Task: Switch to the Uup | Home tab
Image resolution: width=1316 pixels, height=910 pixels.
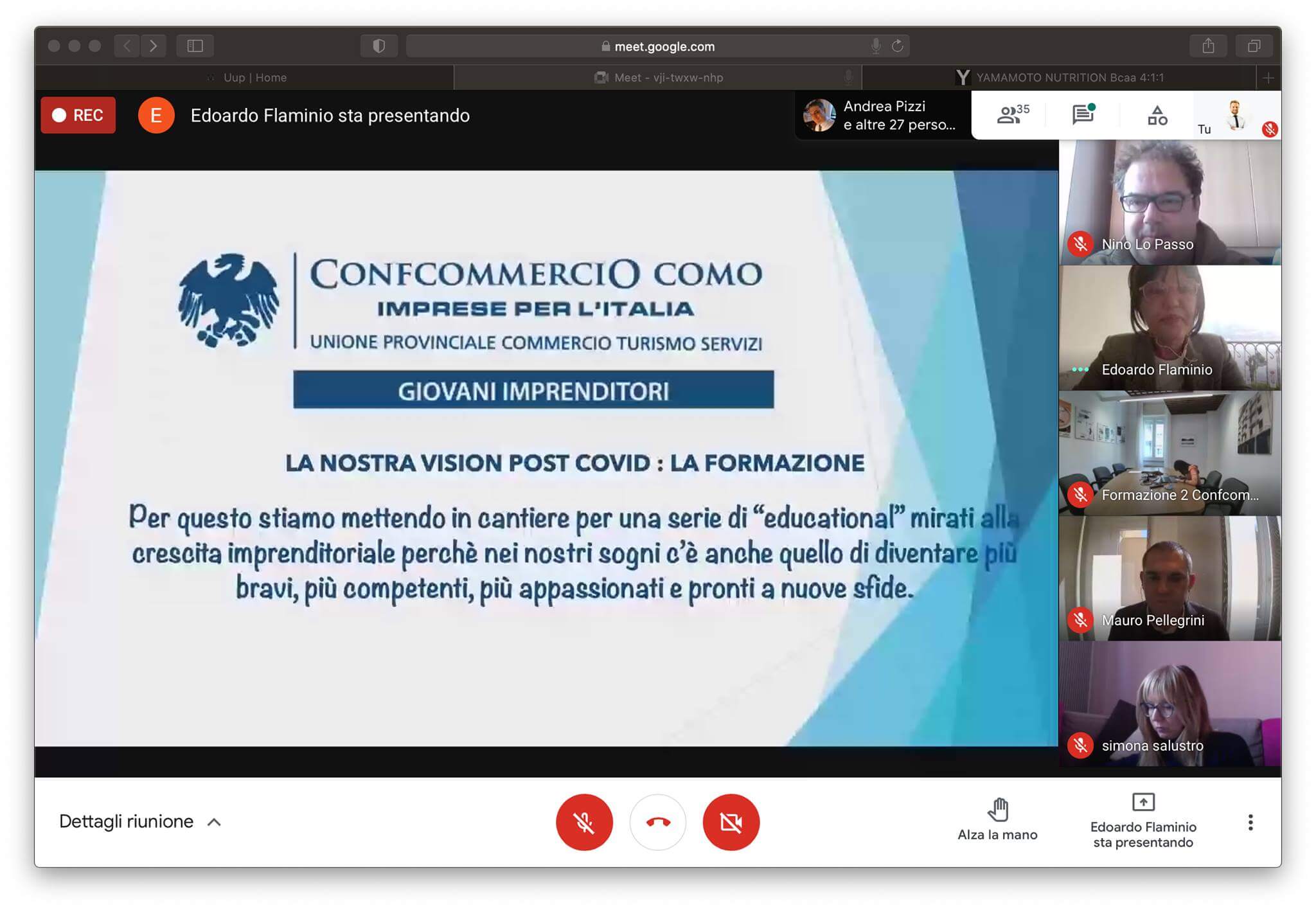Action: [254, 78]
